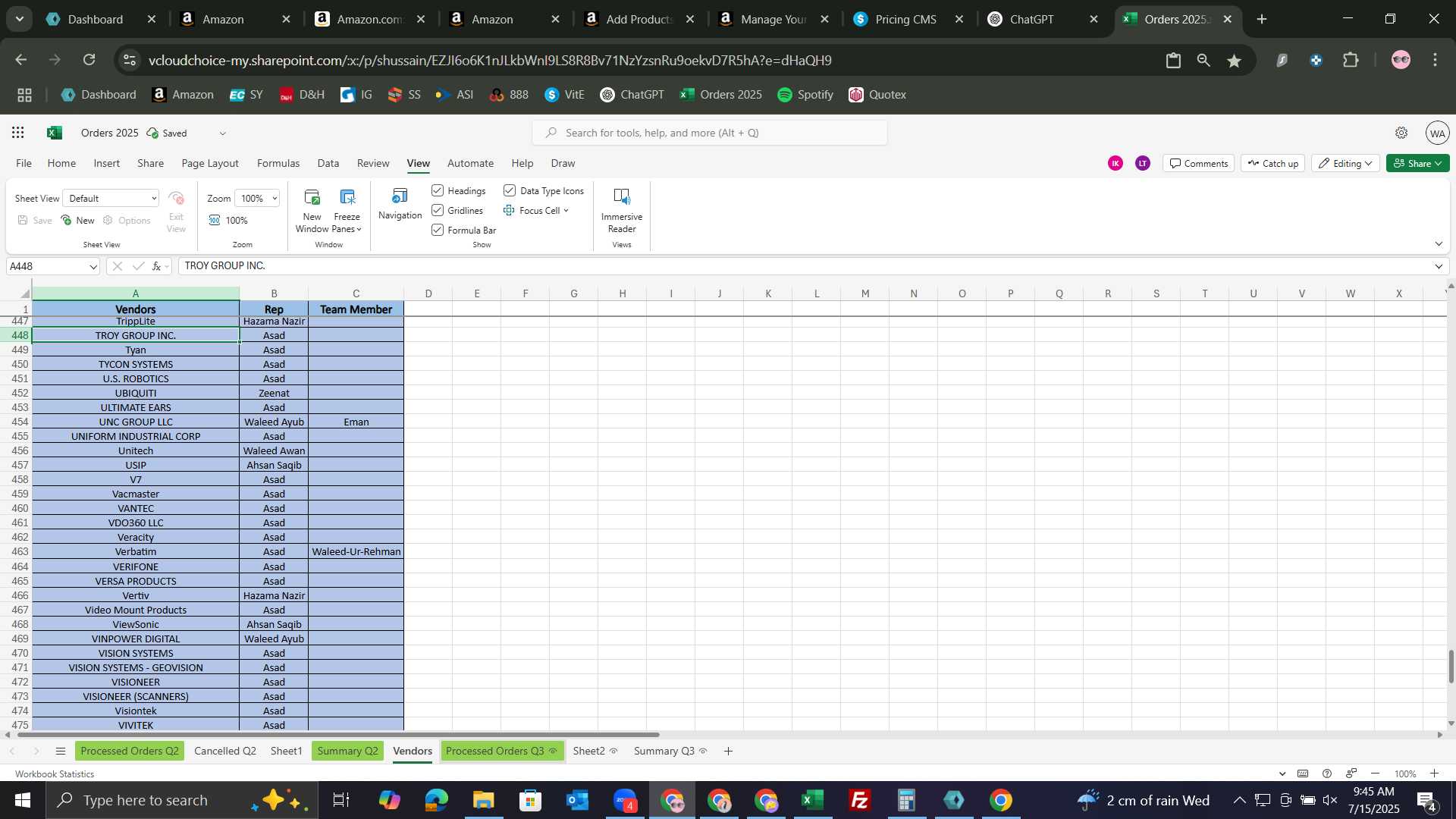The image size is (1456, 819).
Task: Open the Freeze Panes menu
Action: click(x=347, y=211)
